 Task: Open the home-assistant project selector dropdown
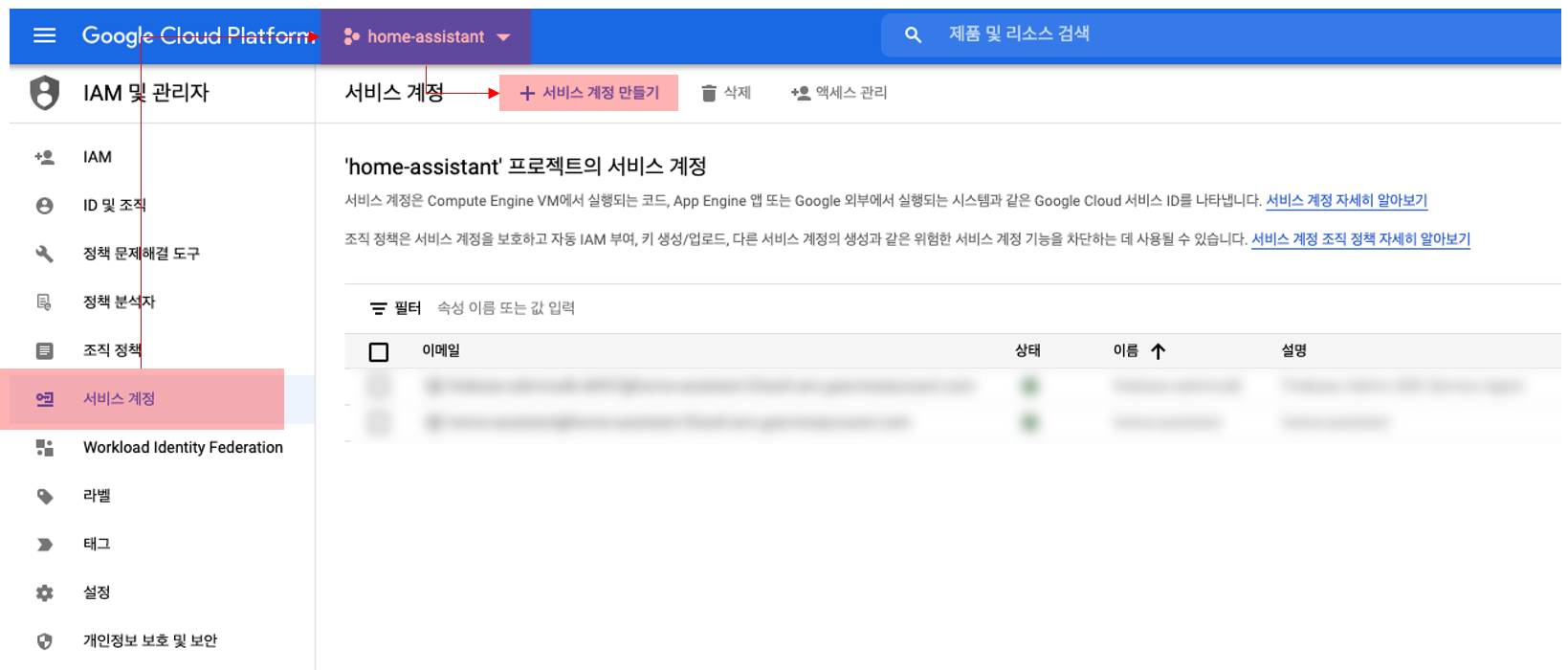[426, 36]
